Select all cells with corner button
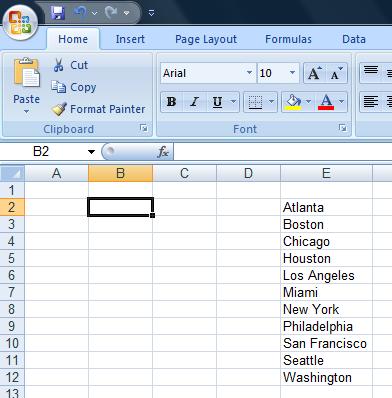The width and height of the screenshot is (392, 398). pos(12,173)
